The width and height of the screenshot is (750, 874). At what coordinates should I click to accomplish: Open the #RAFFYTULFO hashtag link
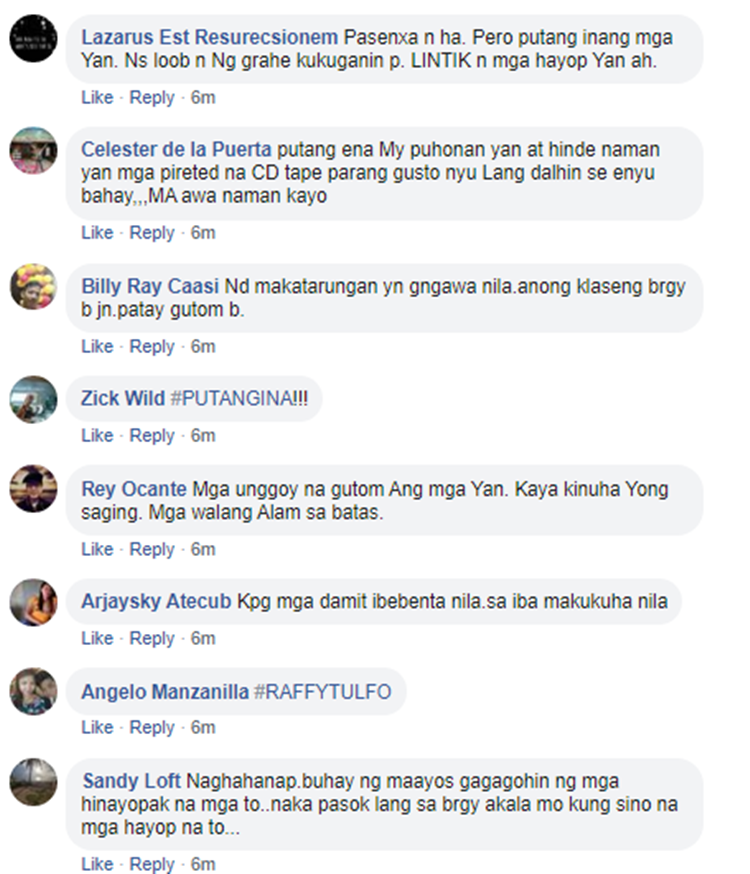[323, 692]
